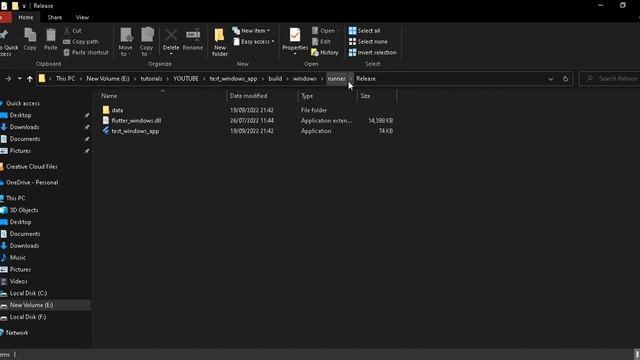Screen dimensions: 640x360
Task: Select flutter_windows.dll file
Action: click(136, 120)
